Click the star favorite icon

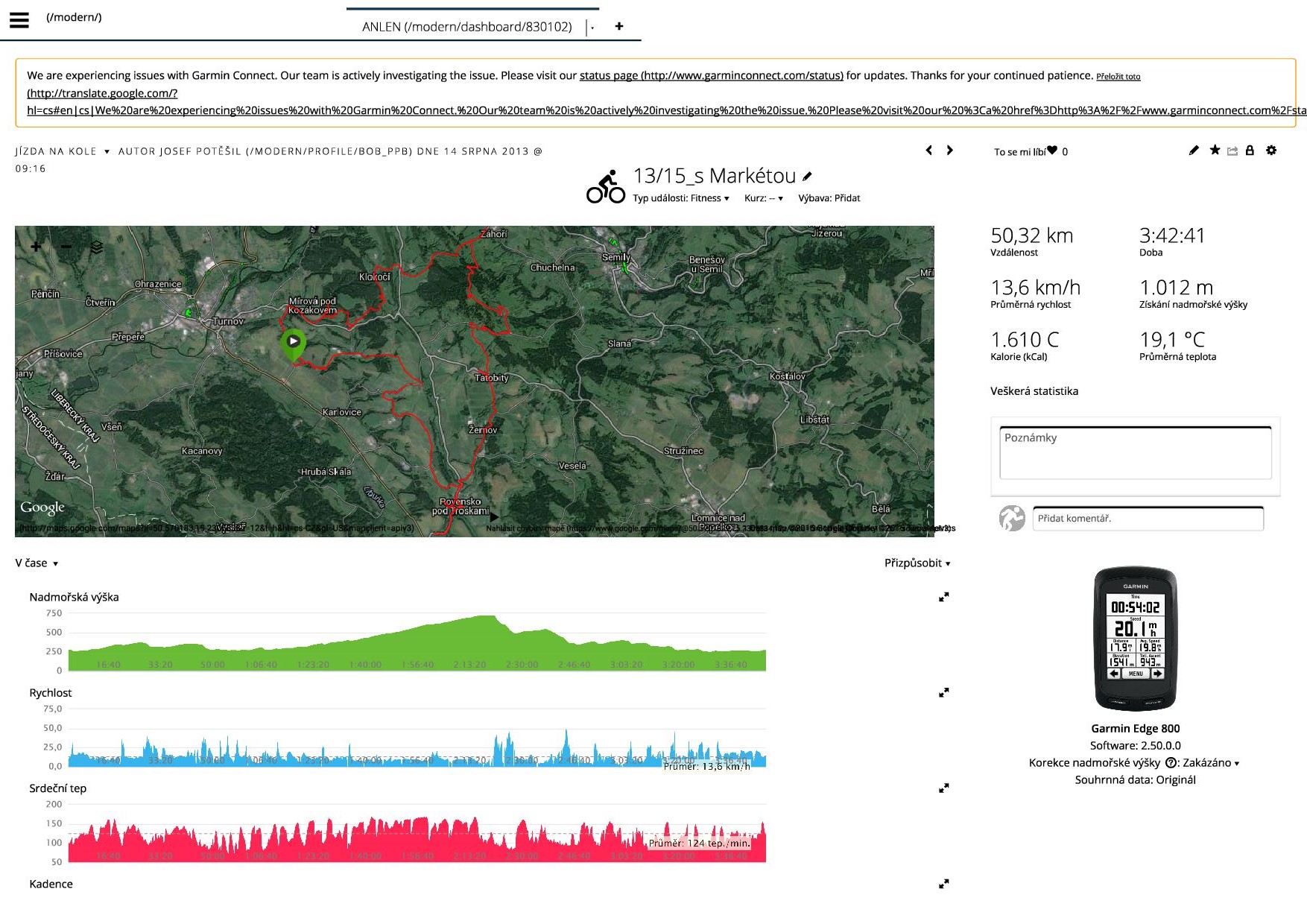(x=1215, y=151)
